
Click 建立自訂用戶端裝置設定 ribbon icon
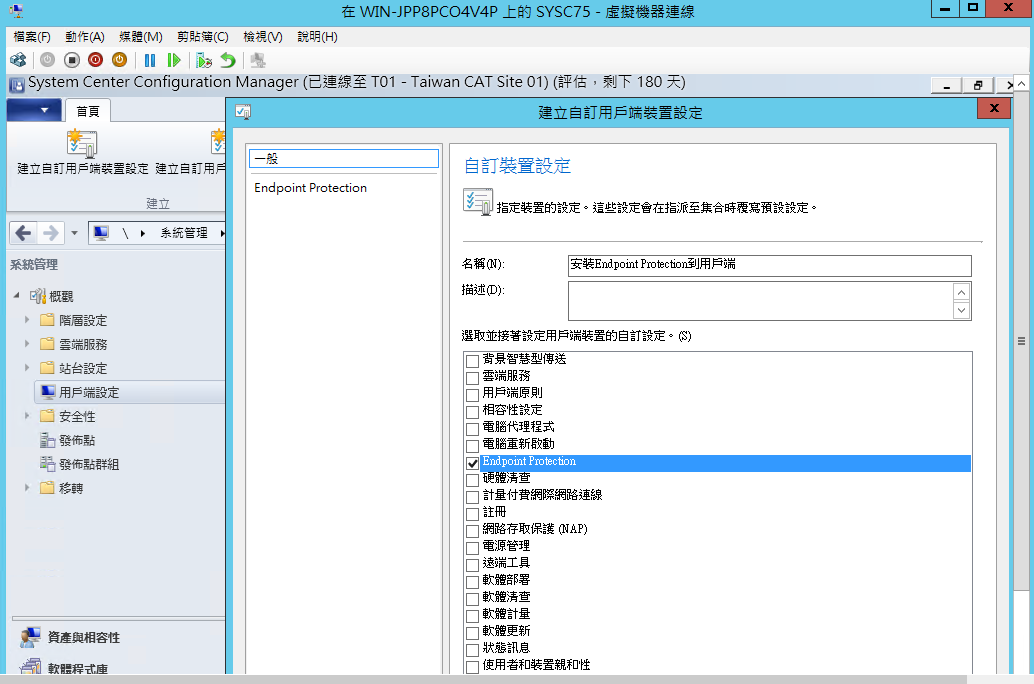click(x=82, y=144)
